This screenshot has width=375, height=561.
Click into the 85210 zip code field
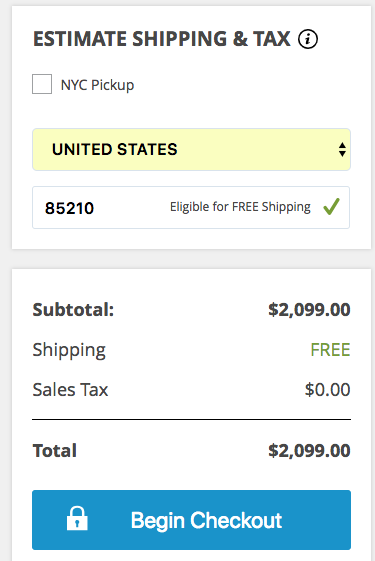(x=191, y=208)
